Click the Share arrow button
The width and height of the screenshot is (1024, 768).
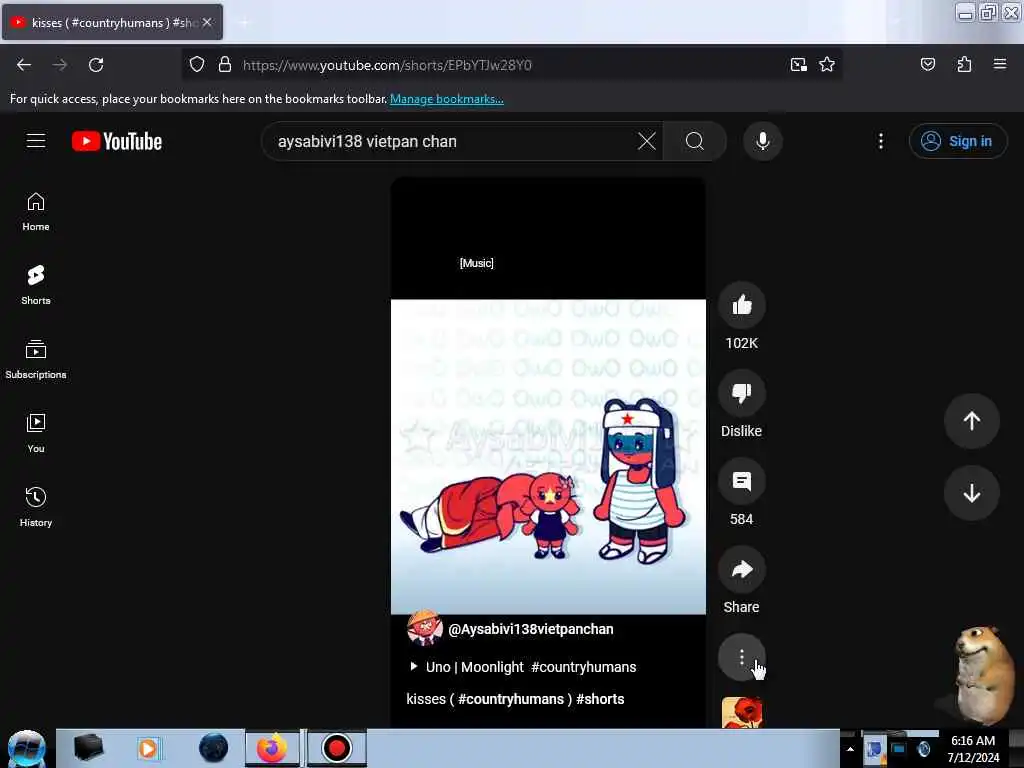pyautogui.click(x=742, y=569)
